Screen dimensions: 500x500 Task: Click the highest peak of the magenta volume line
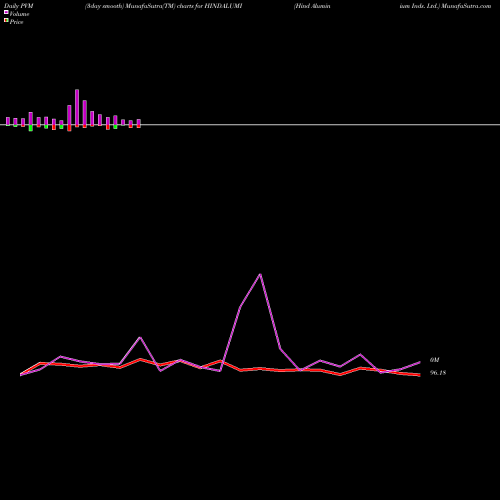pos(260,274)
